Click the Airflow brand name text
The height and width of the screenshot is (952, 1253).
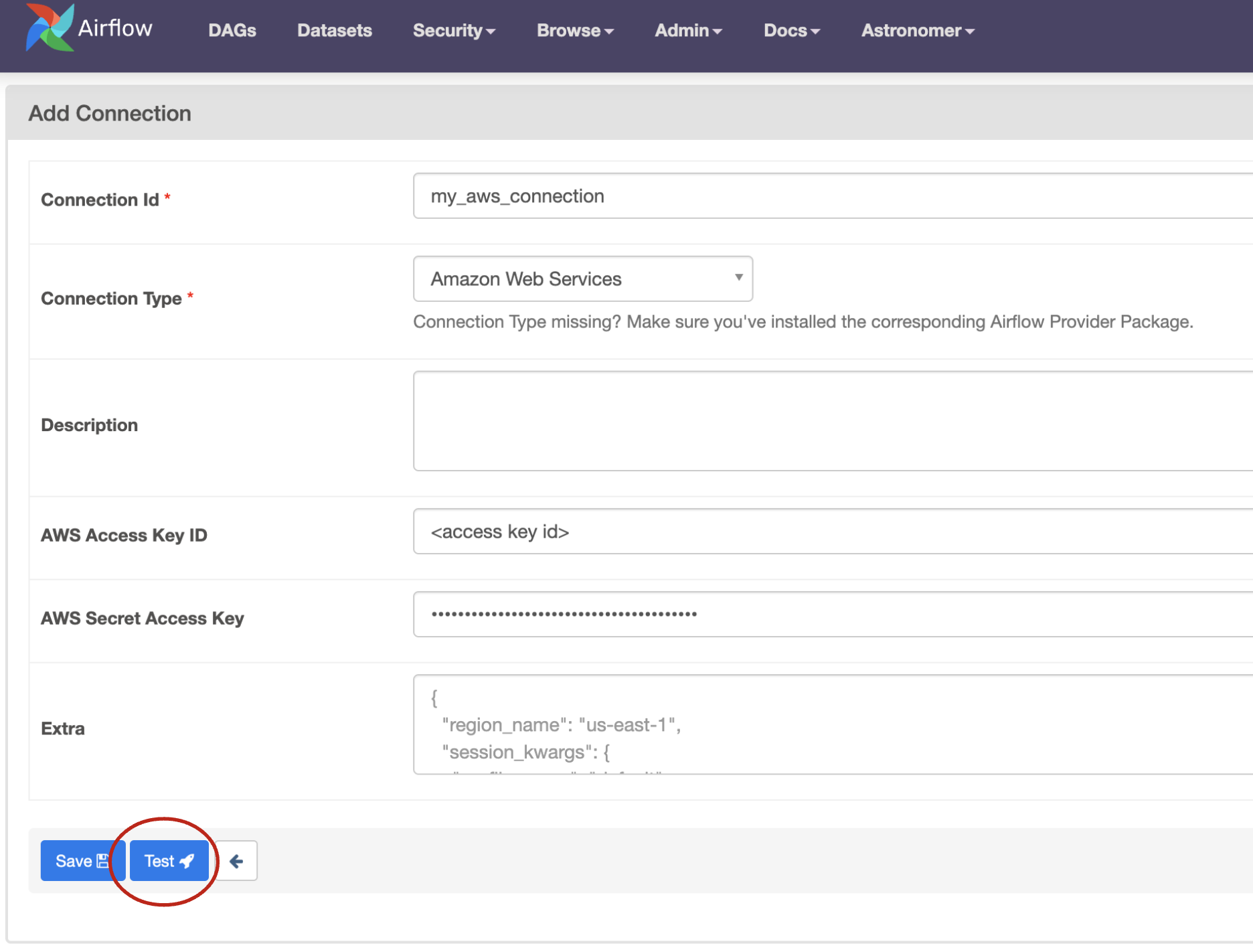[115, 28]
